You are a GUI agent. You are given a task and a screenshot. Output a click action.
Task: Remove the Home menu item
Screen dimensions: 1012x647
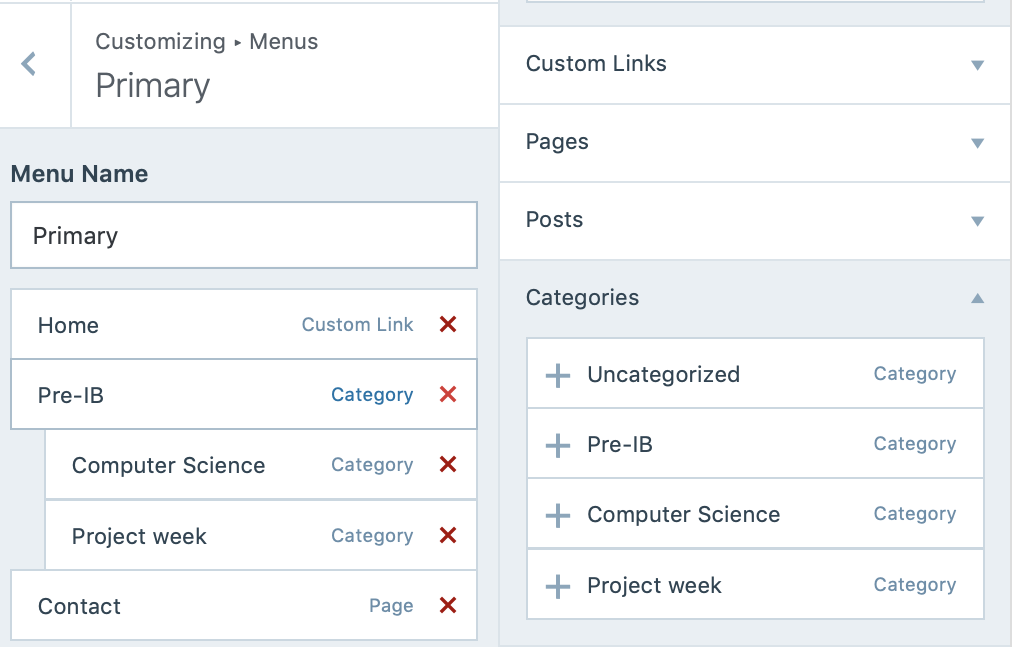pos(448,324)
